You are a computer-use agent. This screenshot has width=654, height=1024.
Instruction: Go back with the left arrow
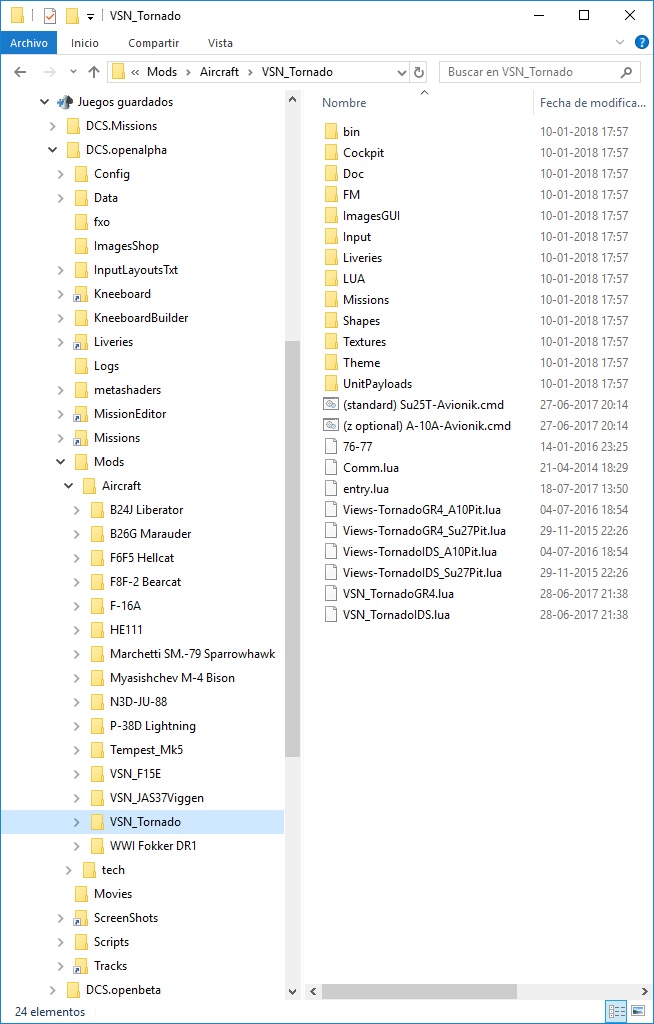[20, 72]
